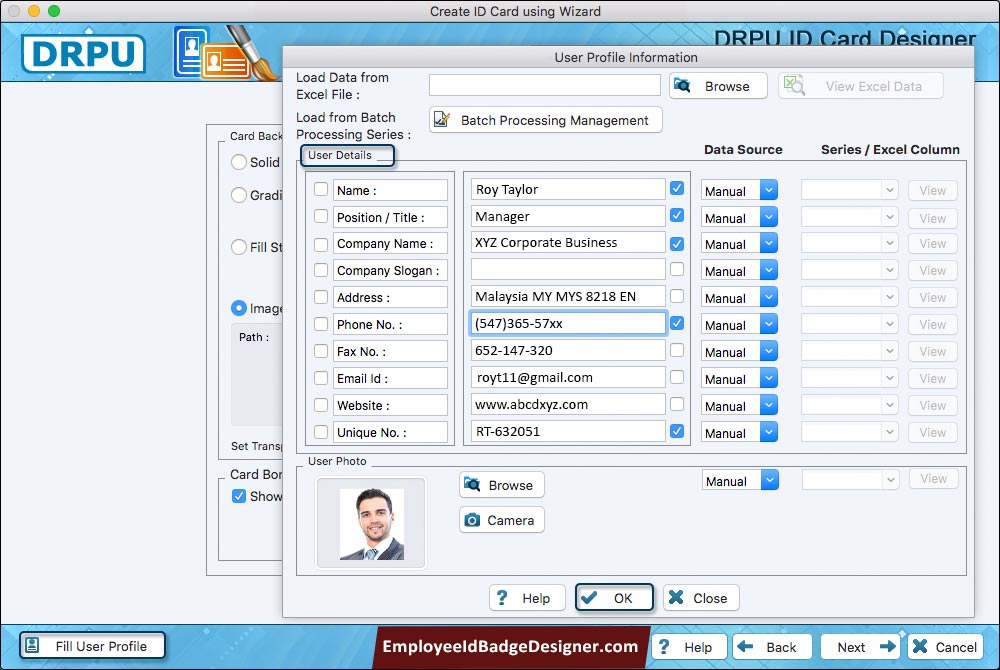The image size is (1000, 670).
Task: Toggle the Email Id label checkbox
Action: 321,378
